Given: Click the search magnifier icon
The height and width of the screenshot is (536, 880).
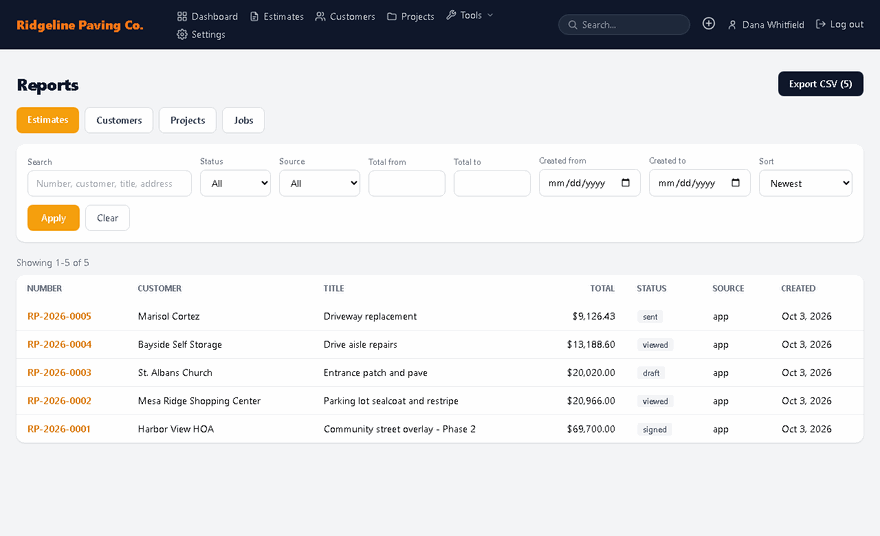Looking at the screenshot, I should tap(572, 25).
